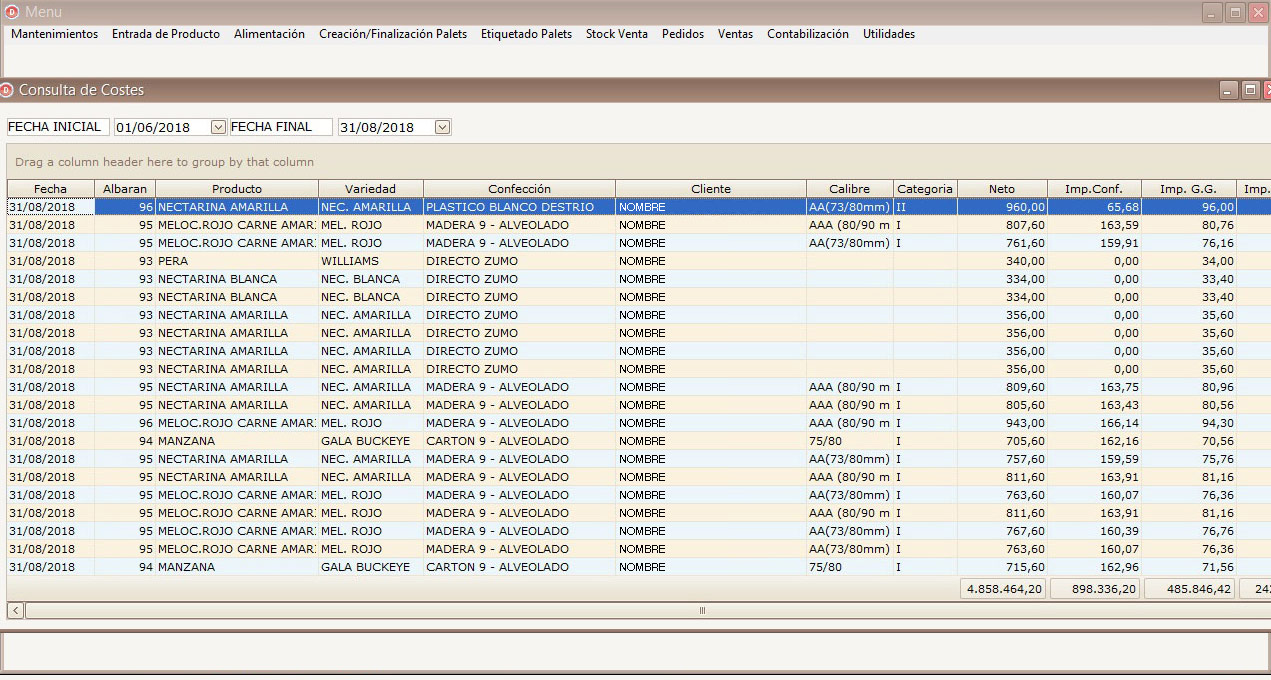Viewport: 1271px width, 680px height.
Task: Click the Imp. G.G. value 70,56
Action: [1188, 441]
